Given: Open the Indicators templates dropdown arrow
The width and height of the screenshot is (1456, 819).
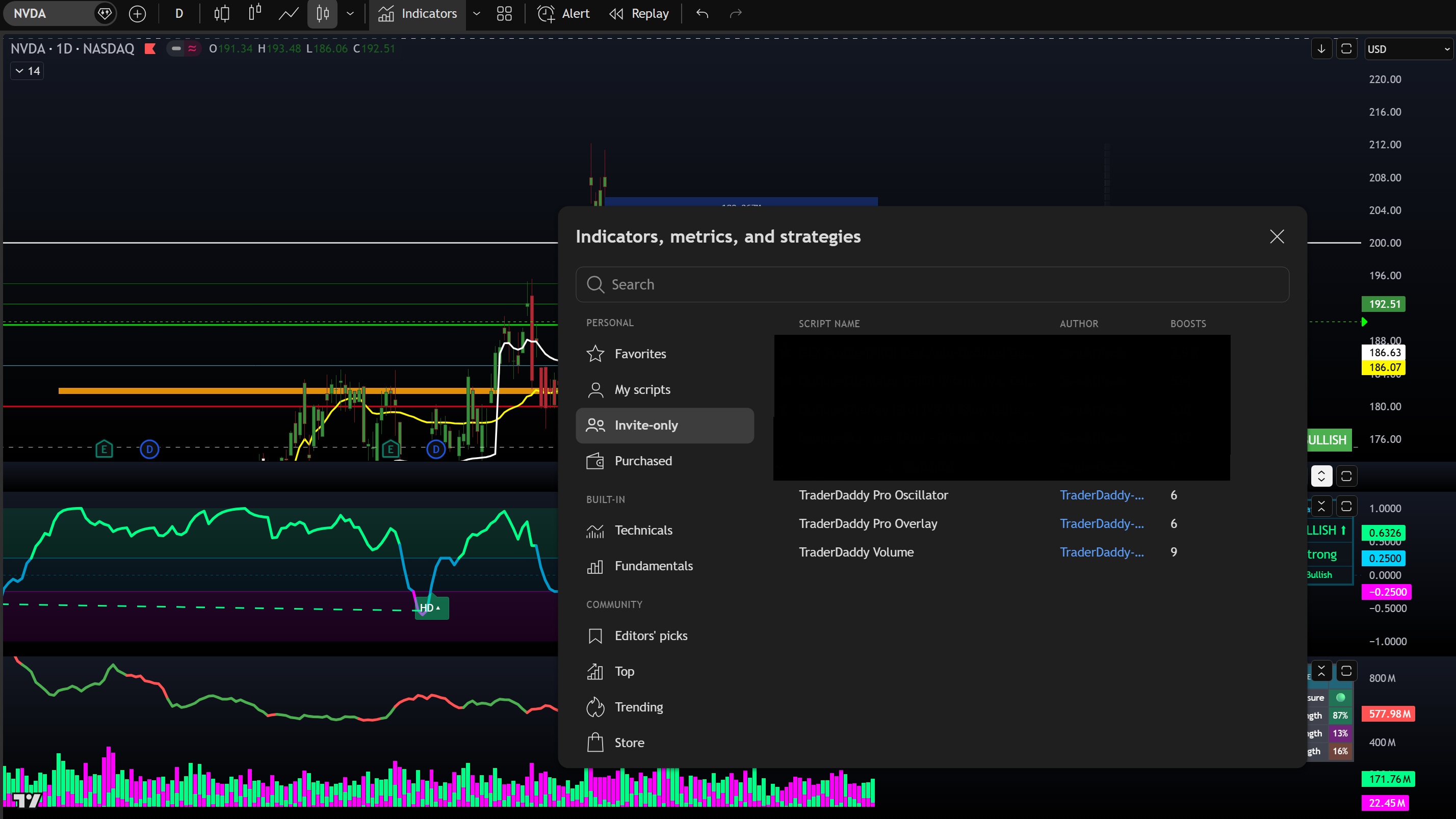Looking at the screenshot, I should pyautogui.click(x=476, y=14).
